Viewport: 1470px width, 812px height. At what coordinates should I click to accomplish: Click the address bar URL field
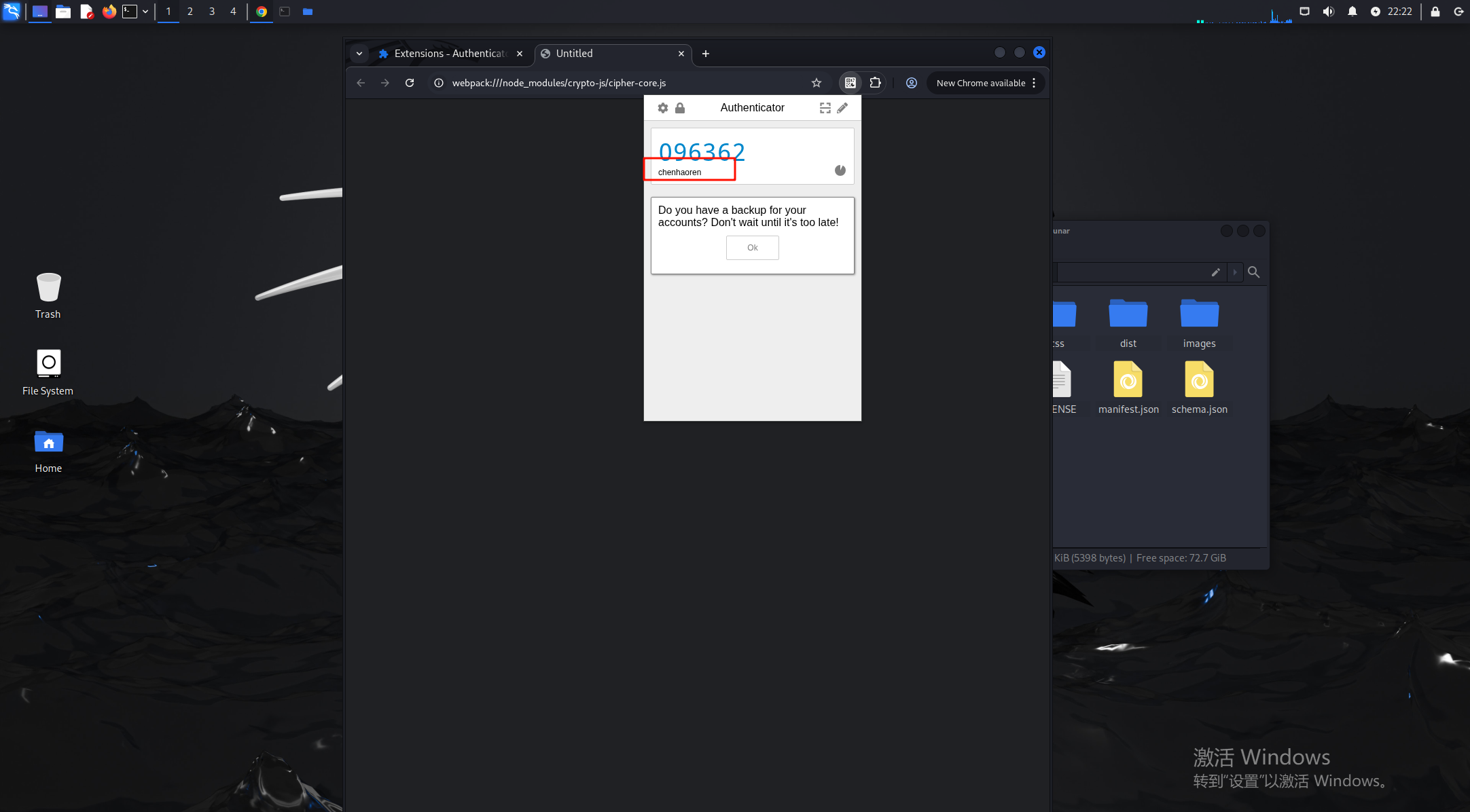point(611,83)
